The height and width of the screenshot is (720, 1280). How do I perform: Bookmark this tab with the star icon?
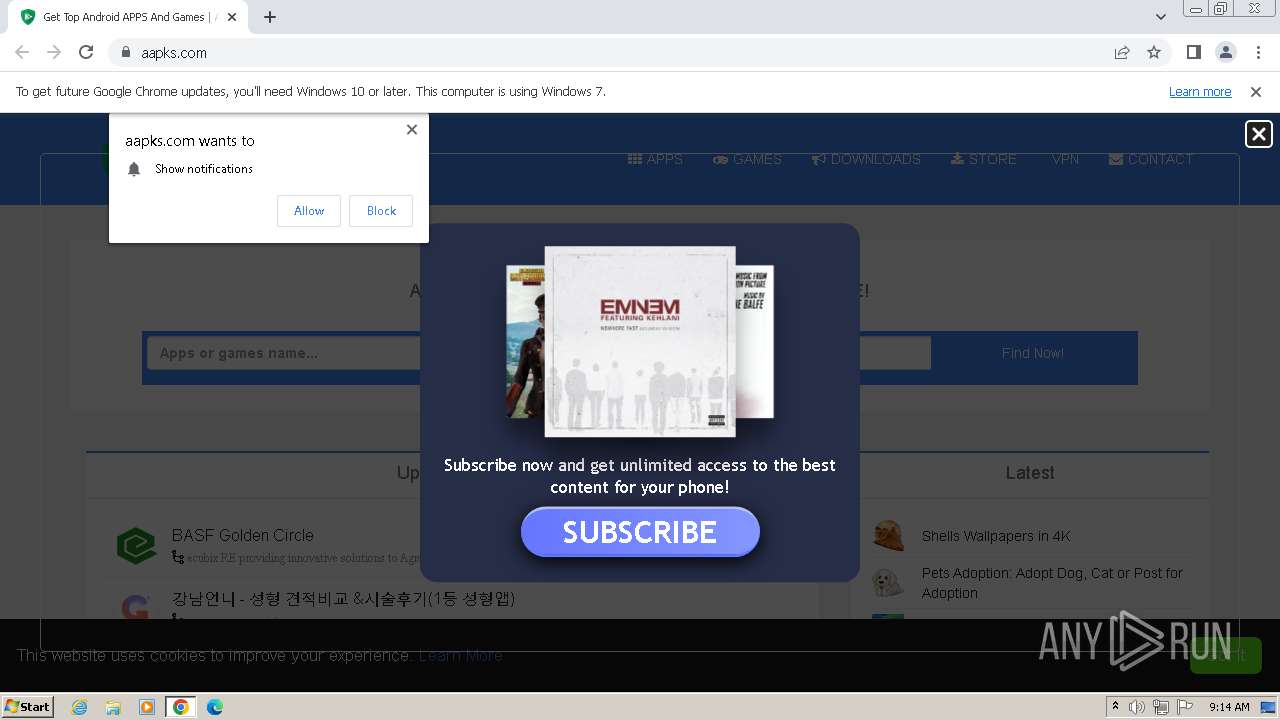[1154, 52]
